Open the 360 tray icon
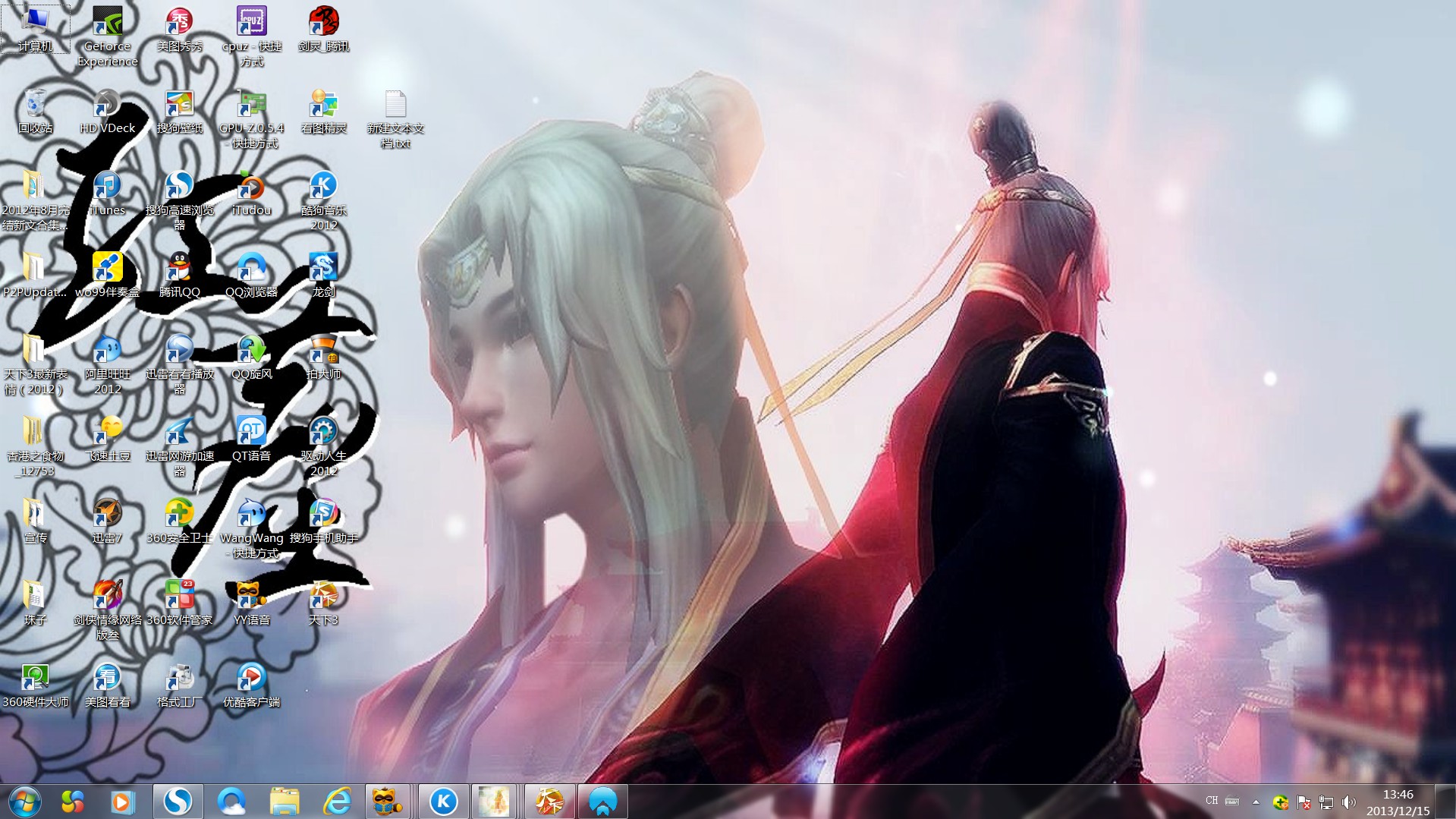Viewport: 1456px width, 819px height. 1281,802
